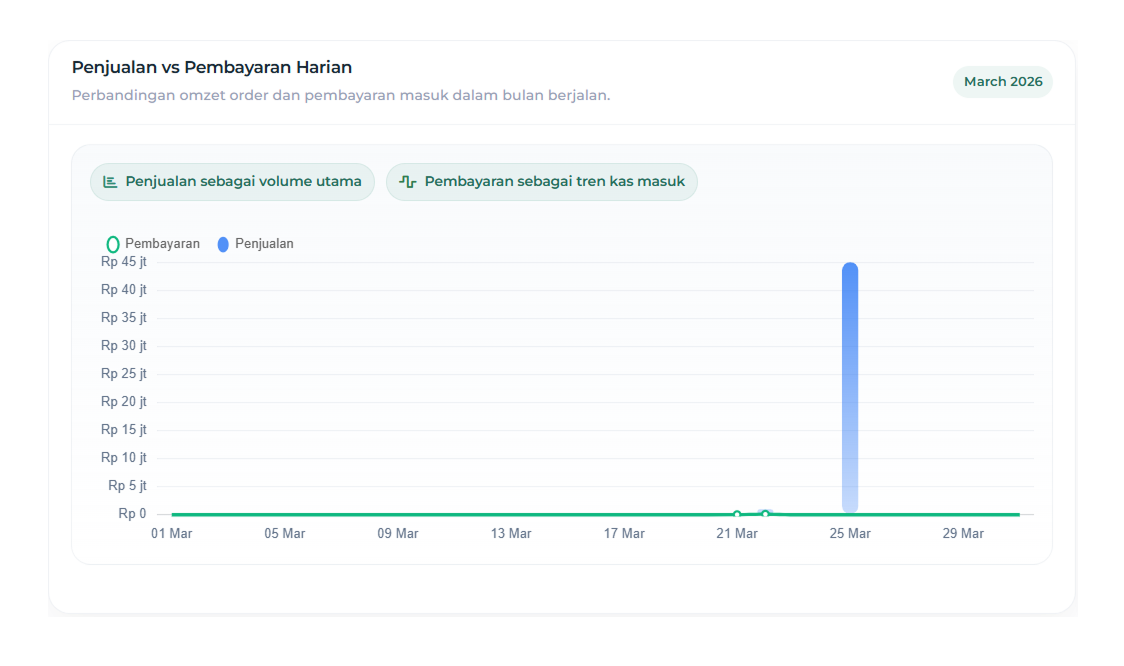Viewport: 1124px width, 666px height.
Task: Toggle the Penjualan blue legend marker
Action: (x=223, y=244)
